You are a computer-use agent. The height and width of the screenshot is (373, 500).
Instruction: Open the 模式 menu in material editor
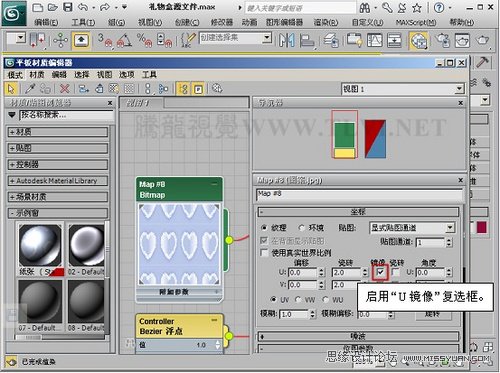(15, 75)
